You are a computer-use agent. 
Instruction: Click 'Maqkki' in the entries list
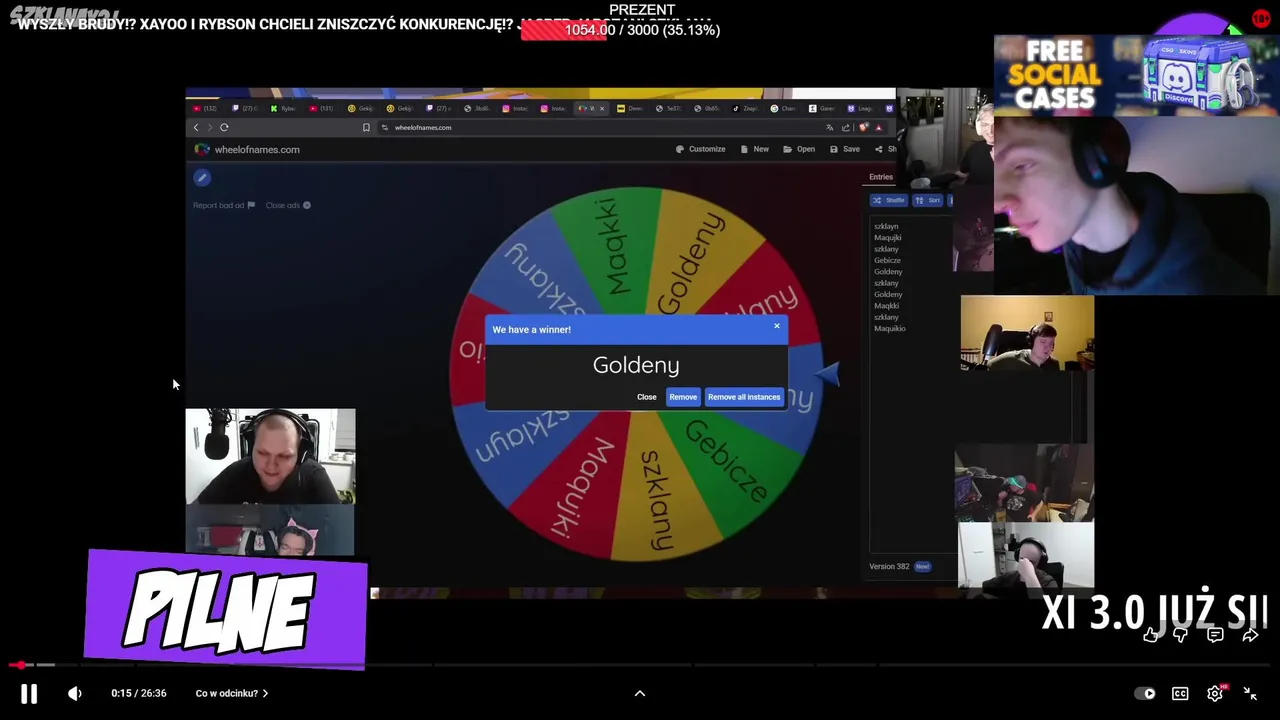point(886,306)
